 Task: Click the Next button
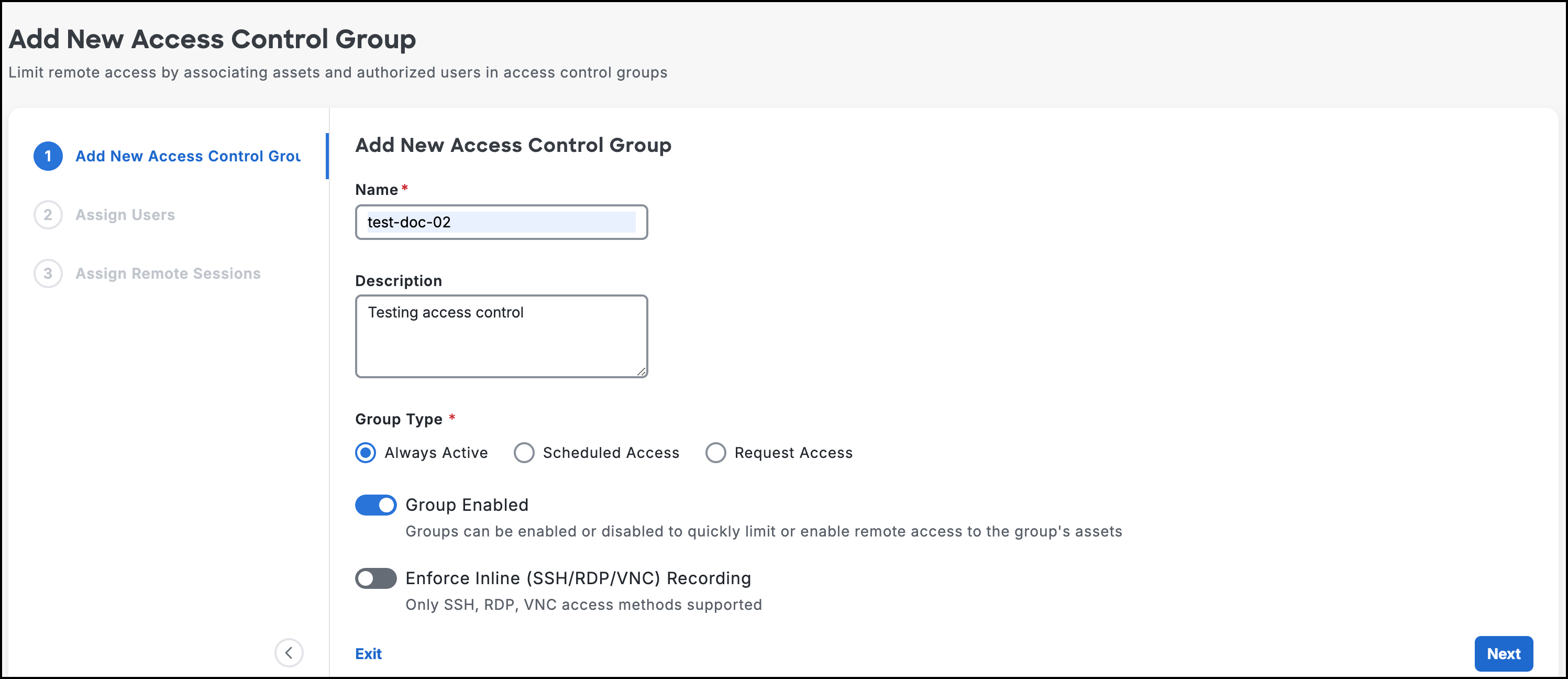pyautogui.click(x=1504, y=653)
